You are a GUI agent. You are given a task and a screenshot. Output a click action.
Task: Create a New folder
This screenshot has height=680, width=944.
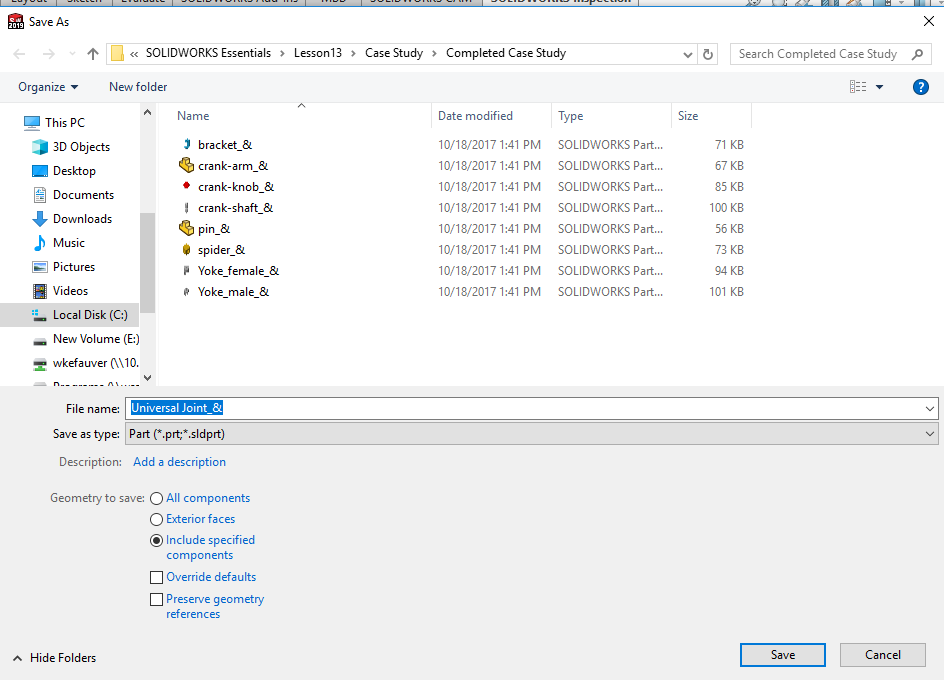[x=138, y=87]
